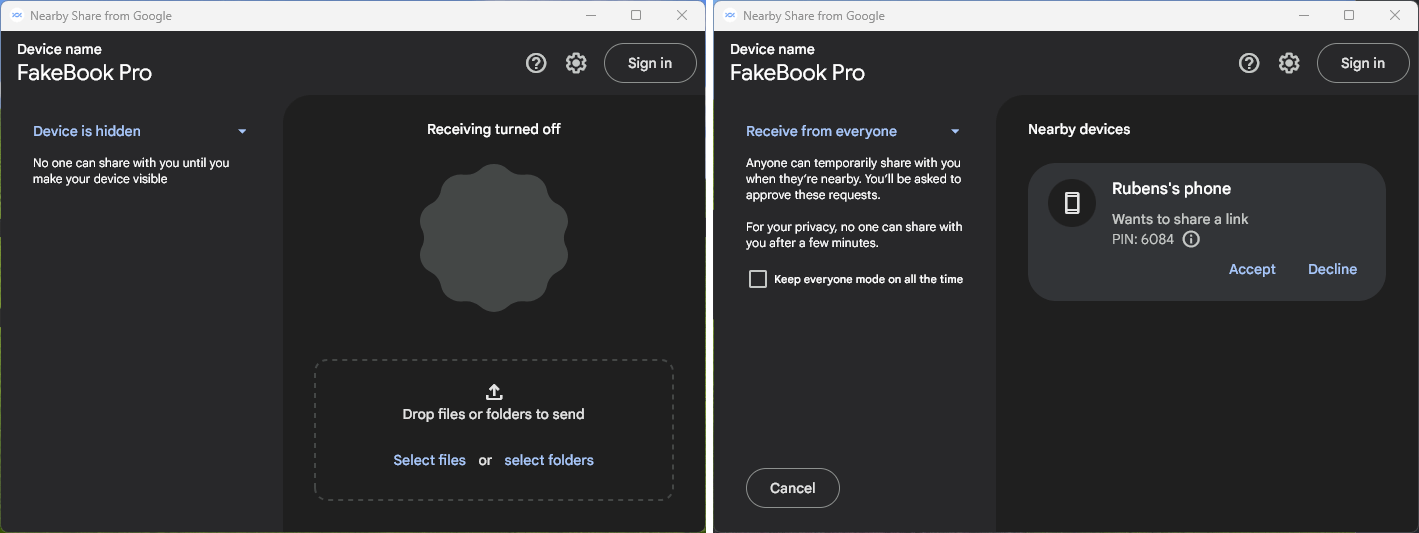The height and width of the screenshot is (533, 1419).
Task: Open settings gear in the right window
Action: pos(1289,63)
